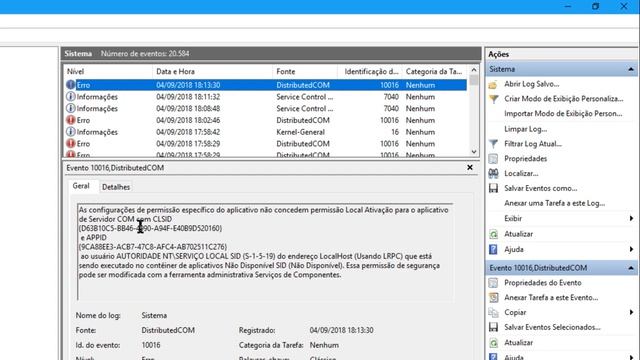Sort events by Data e Hora column

212,71
